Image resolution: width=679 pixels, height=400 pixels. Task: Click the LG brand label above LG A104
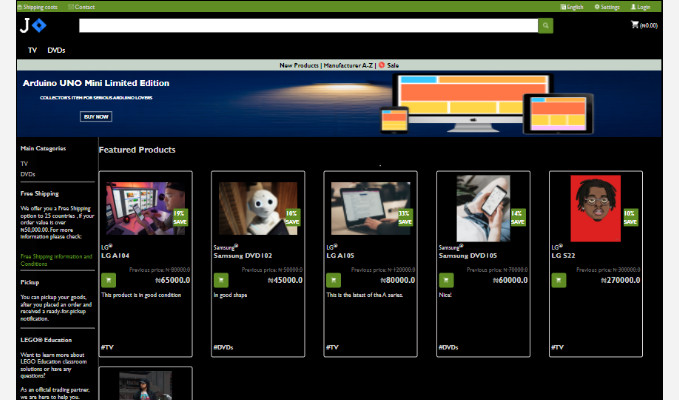(106, 247)
